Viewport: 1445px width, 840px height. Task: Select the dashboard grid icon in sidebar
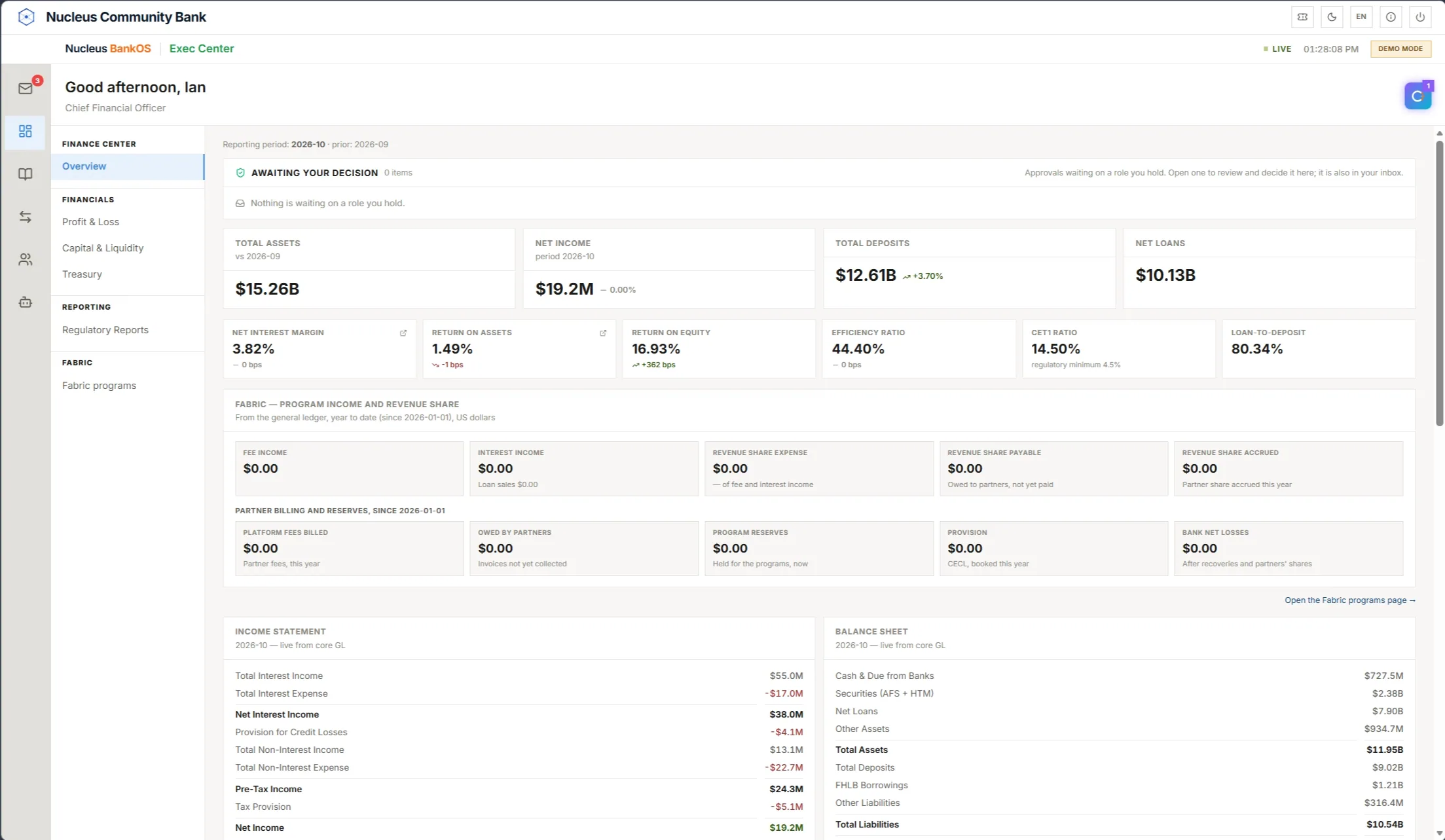(x=26, y=132)
